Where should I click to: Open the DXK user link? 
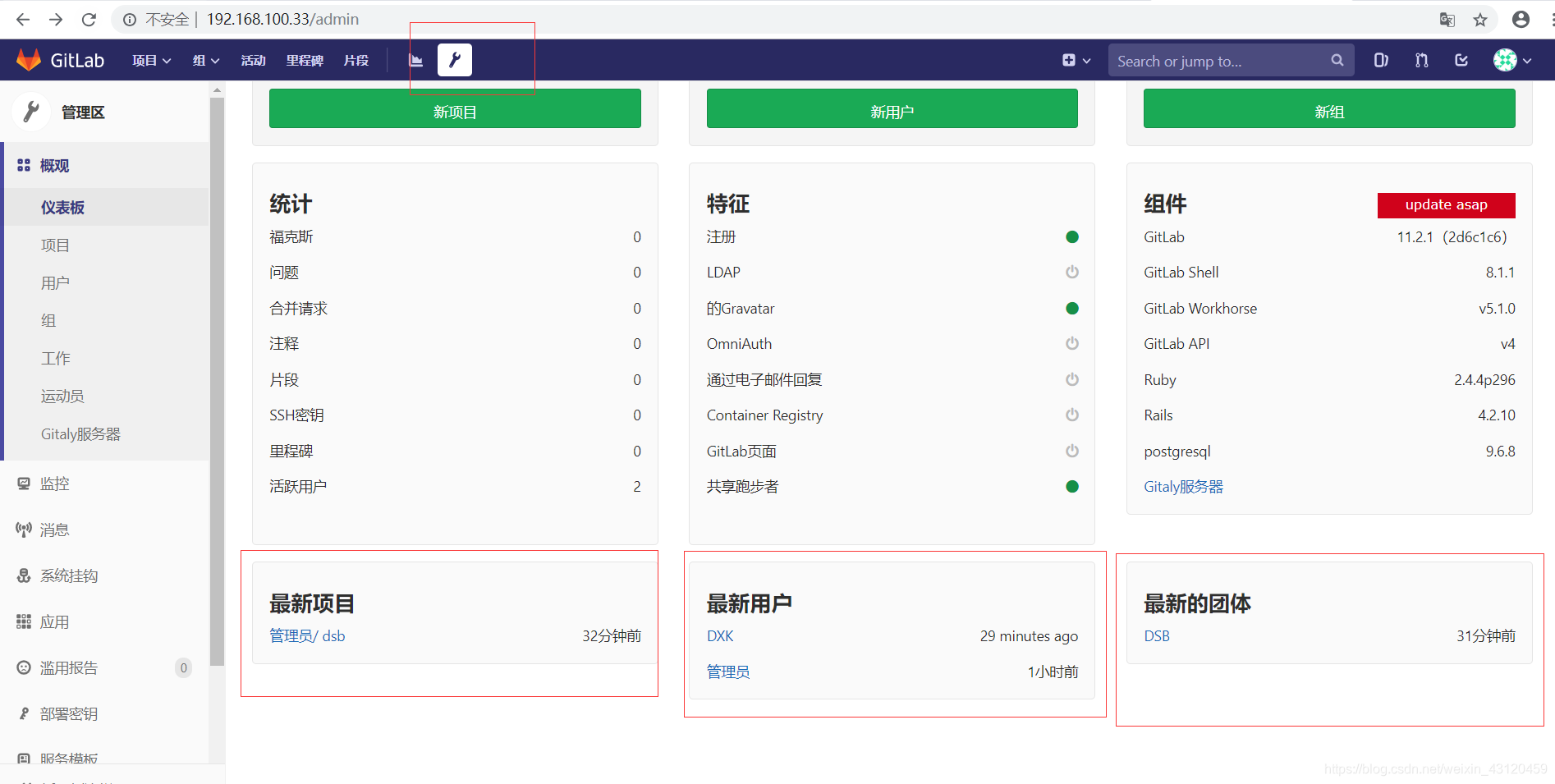pyautogui.click(x=720, y=636)
